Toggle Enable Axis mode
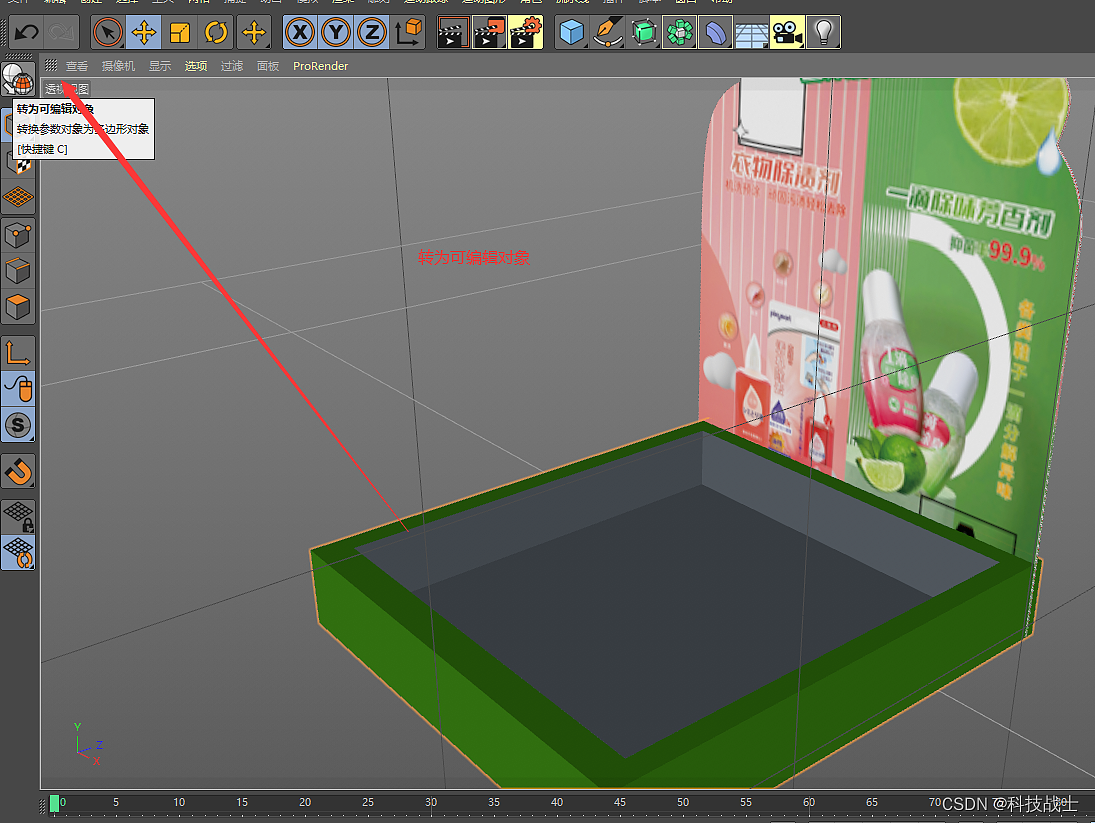1095x823 pixels. pyautogui.click(x=18, y=353)
